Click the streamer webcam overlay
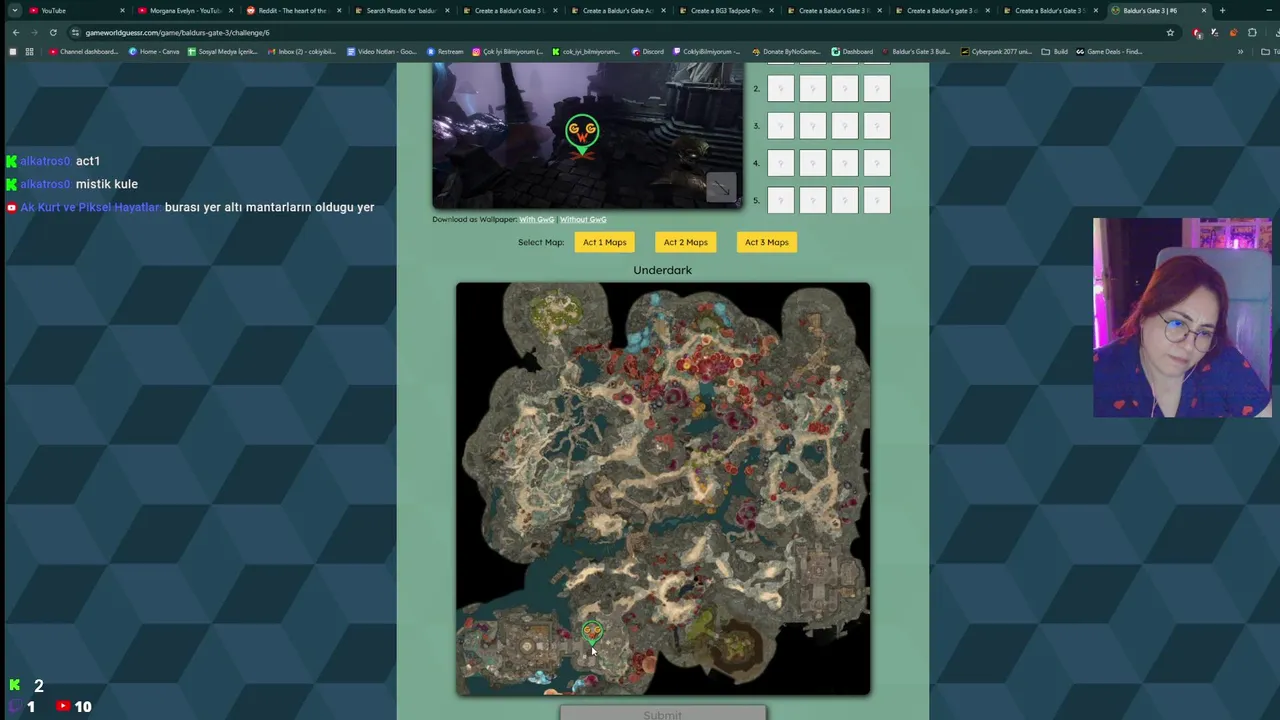Screen dimensions: 1280x720 point(1182,317)
